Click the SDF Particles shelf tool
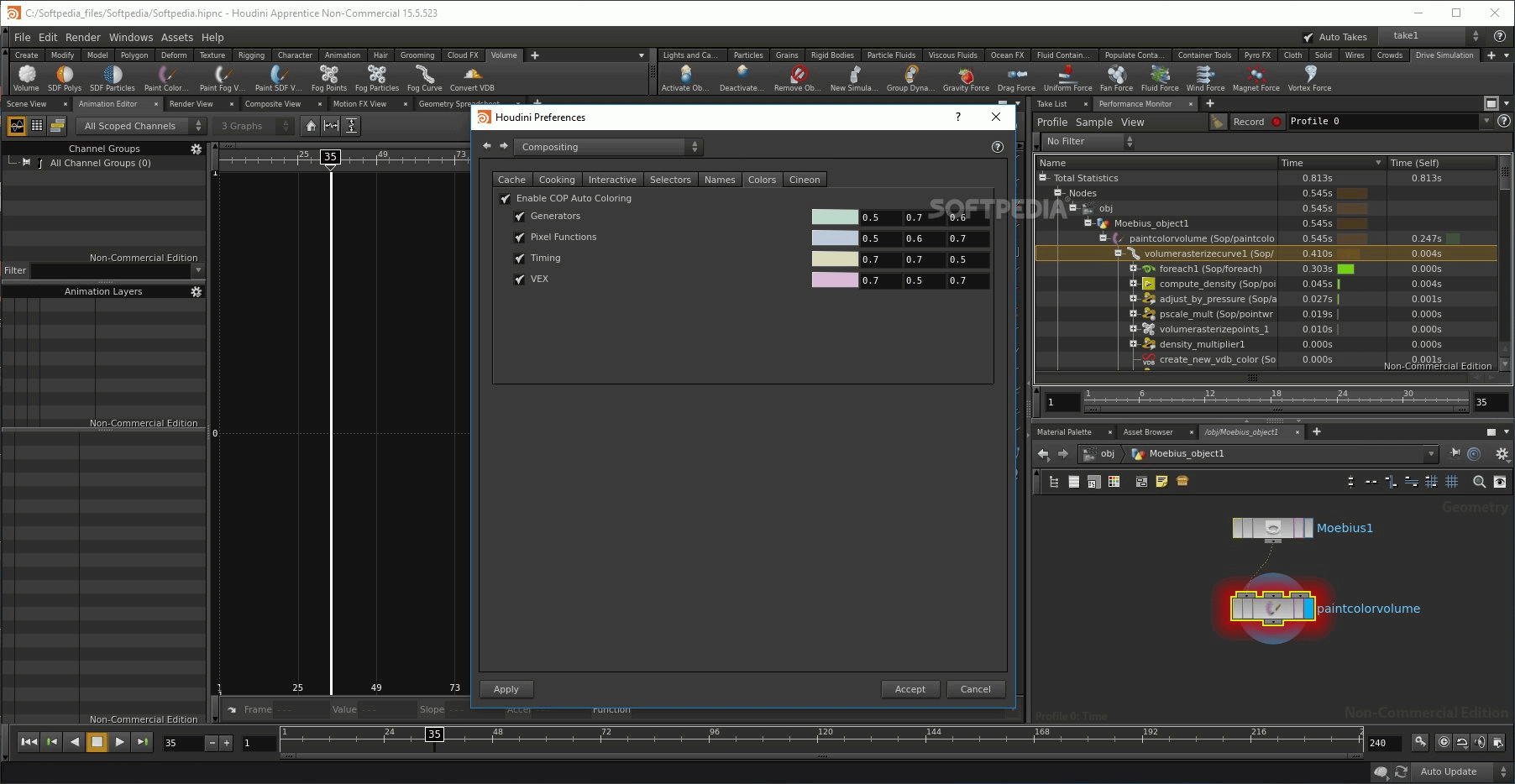The image size is (1515, 784). [x=113, y=79]
